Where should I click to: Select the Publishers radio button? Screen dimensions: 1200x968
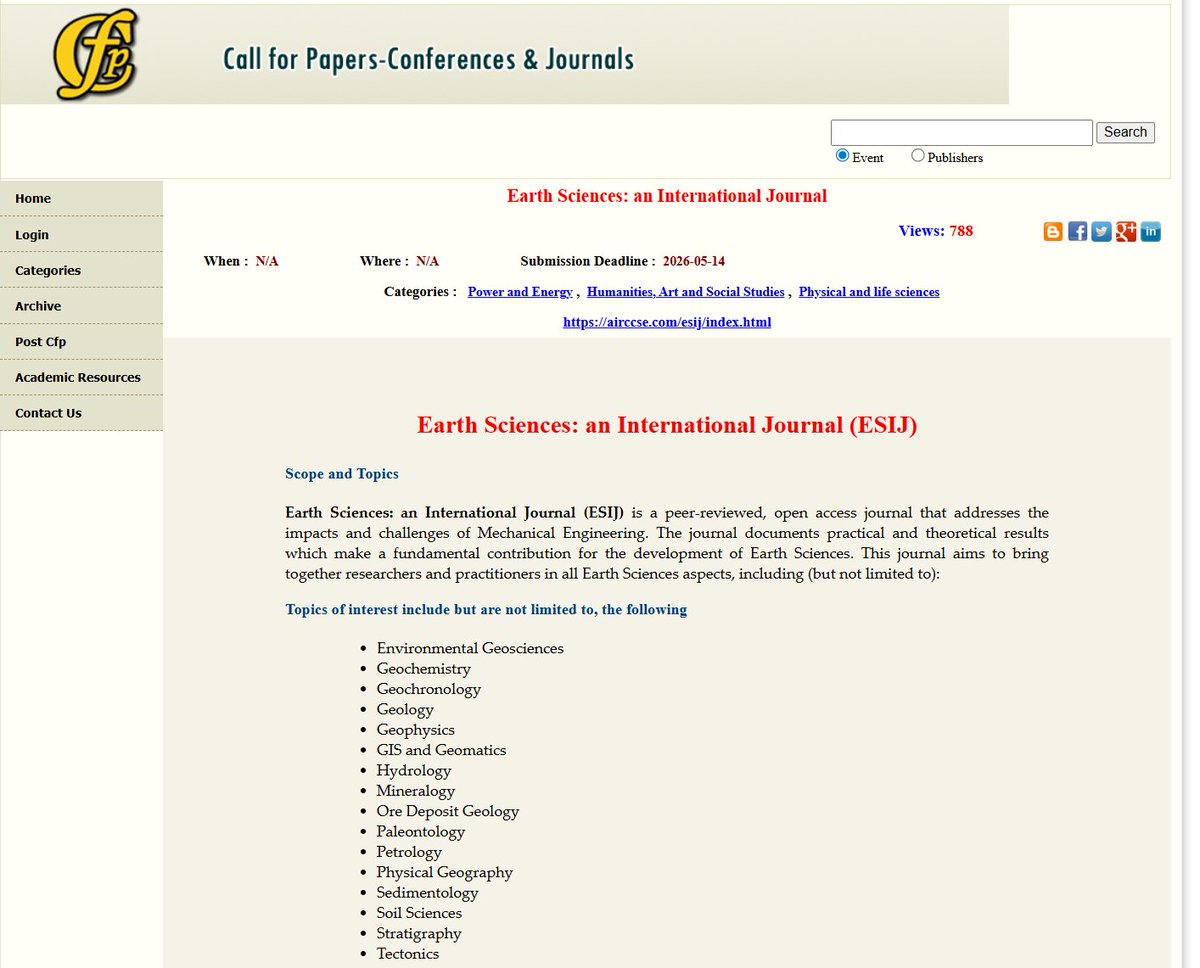pyautogui.click(x=917, y=156)
